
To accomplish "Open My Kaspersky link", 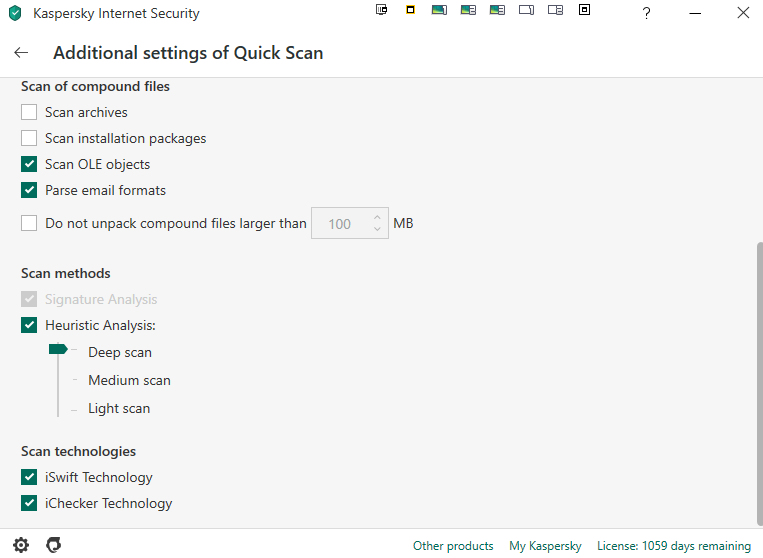I will pyautogui.click(x=545, y=546).
